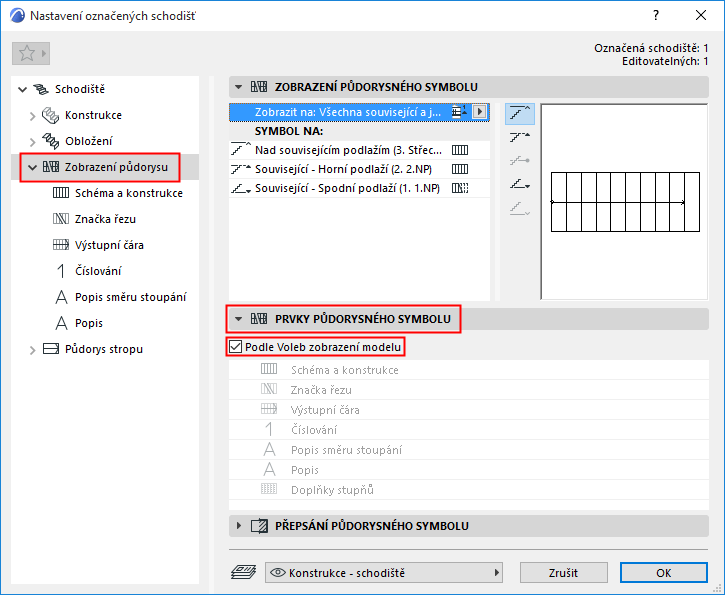
Task: Open Popis in left tree
Action: (89, 323)
